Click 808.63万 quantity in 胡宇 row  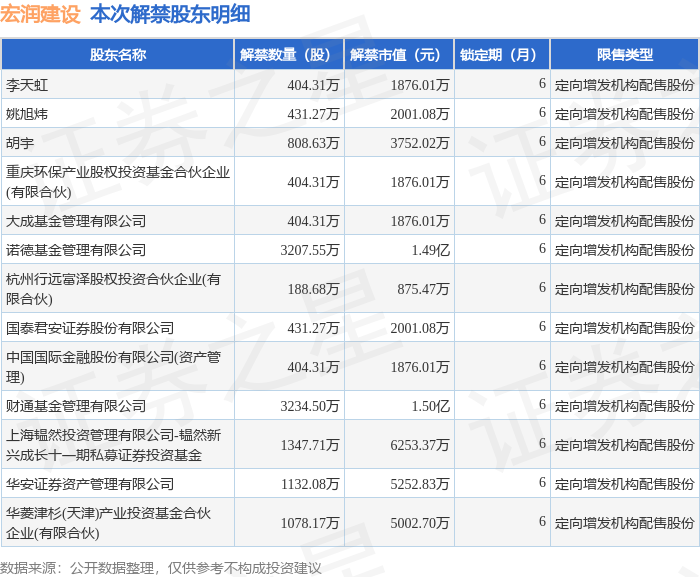(313, 143)
